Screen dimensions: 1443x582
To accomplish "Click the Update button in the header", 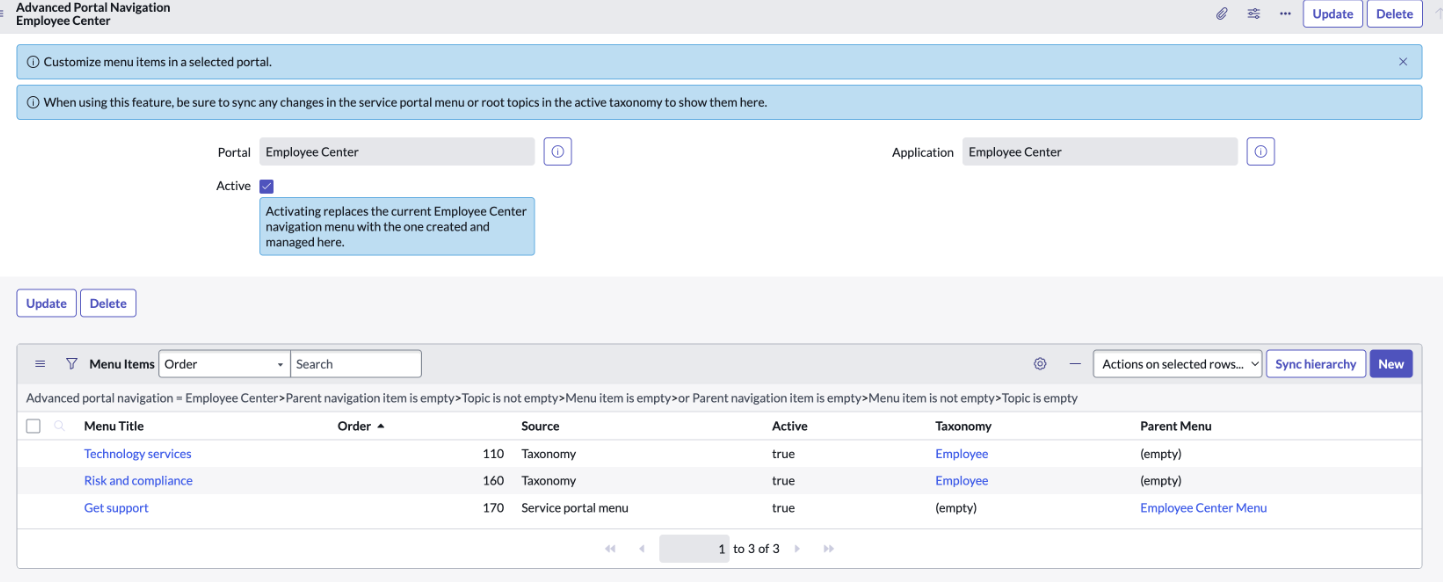I will click(x=1332, y=14).
